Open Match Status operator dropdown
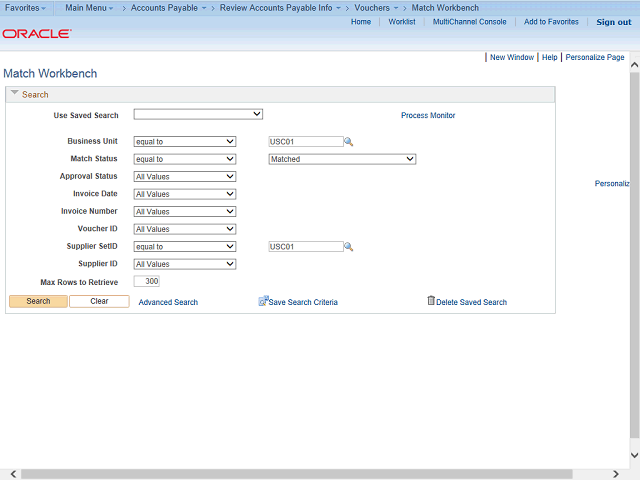 185,159
